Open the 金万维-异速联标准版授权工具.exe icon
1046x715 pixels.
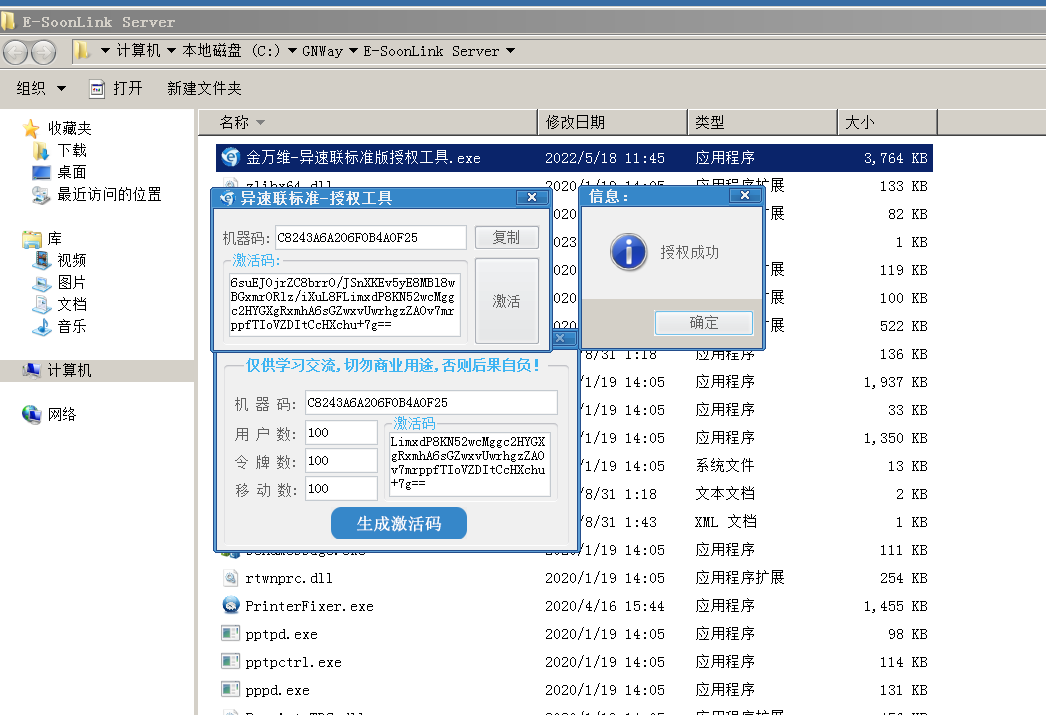tap(231, 157)
